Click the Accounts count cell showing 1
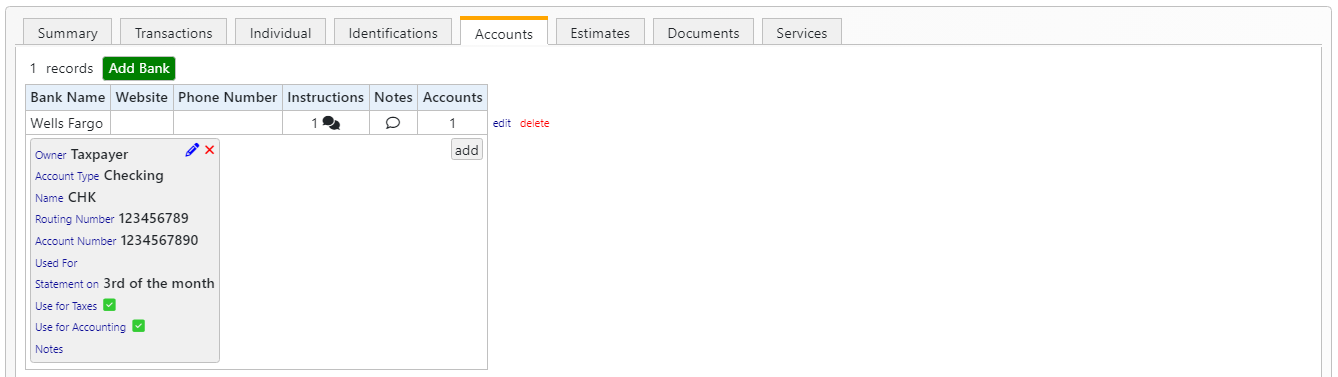Screen dimensions: 1338x377 453,124
